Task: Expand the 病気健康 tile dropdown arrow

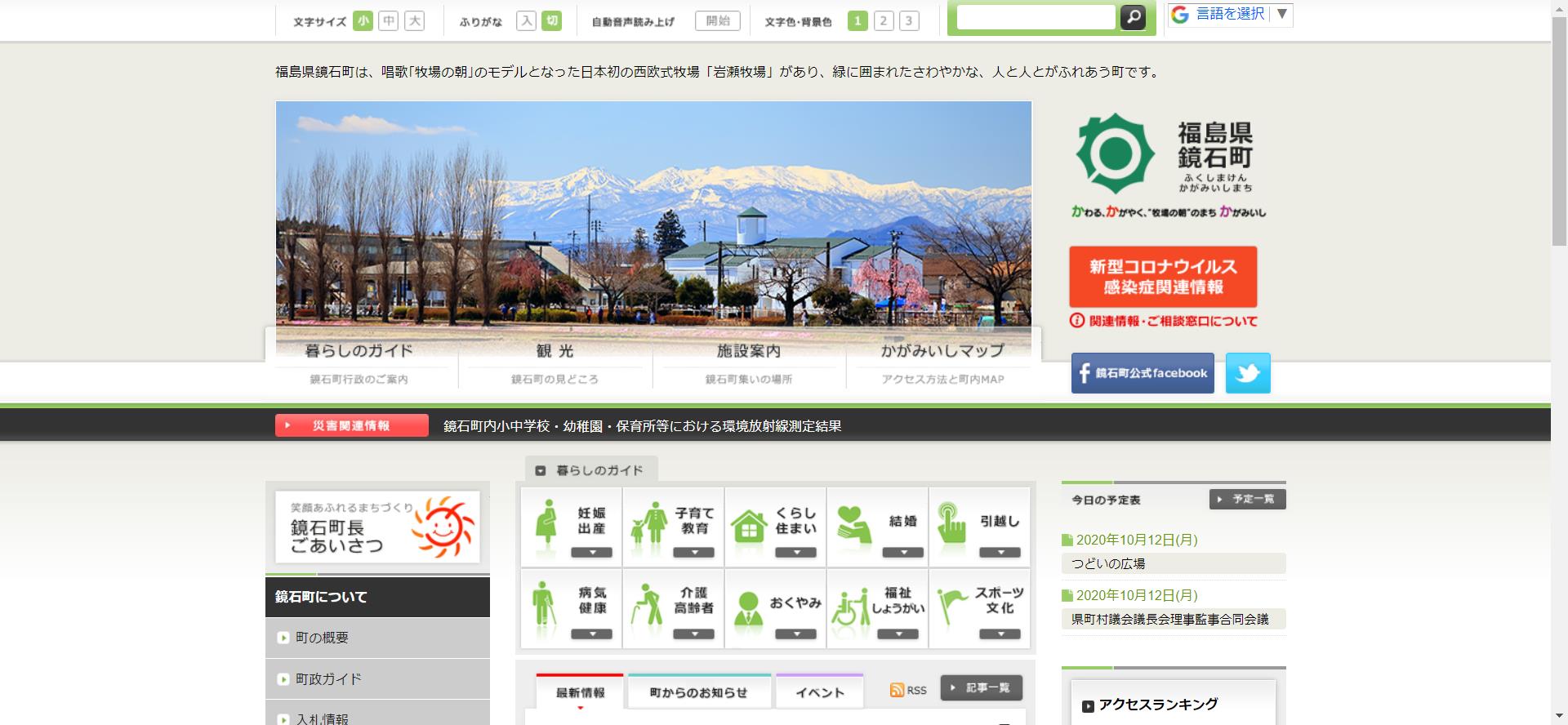Action: click(x=592, y=634)
